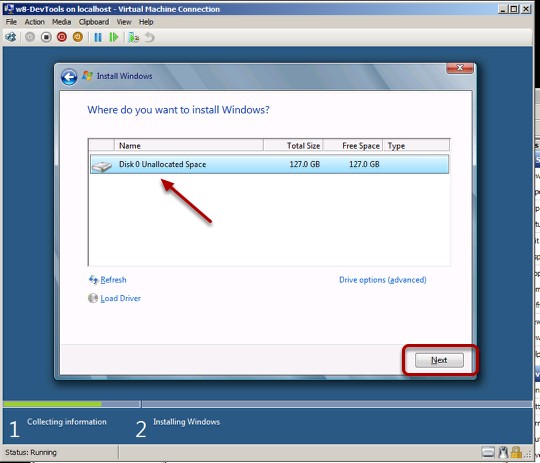The width and height of the screenshot is (540, 463).
Task: Click the Type column header
Action: tap(416, 145)
